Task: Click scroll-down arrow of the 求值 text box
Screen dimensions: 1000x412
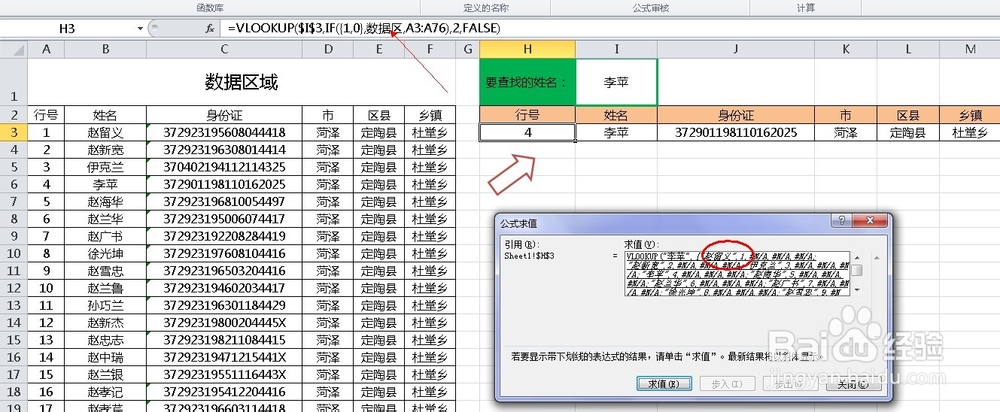Action: 857,290
